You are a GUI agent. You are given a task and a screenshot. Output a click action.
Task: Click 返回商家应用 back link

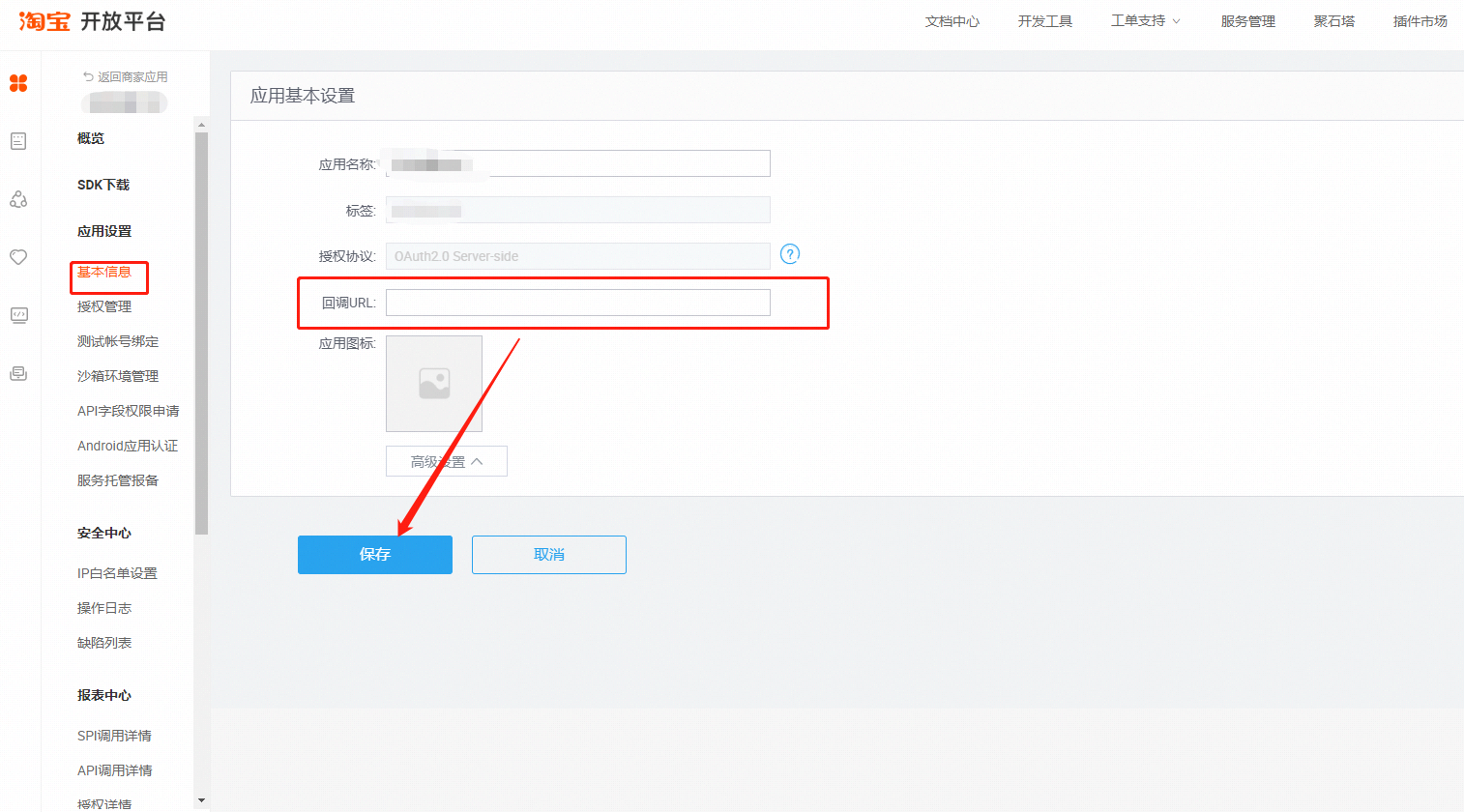(x=126, y=77)
